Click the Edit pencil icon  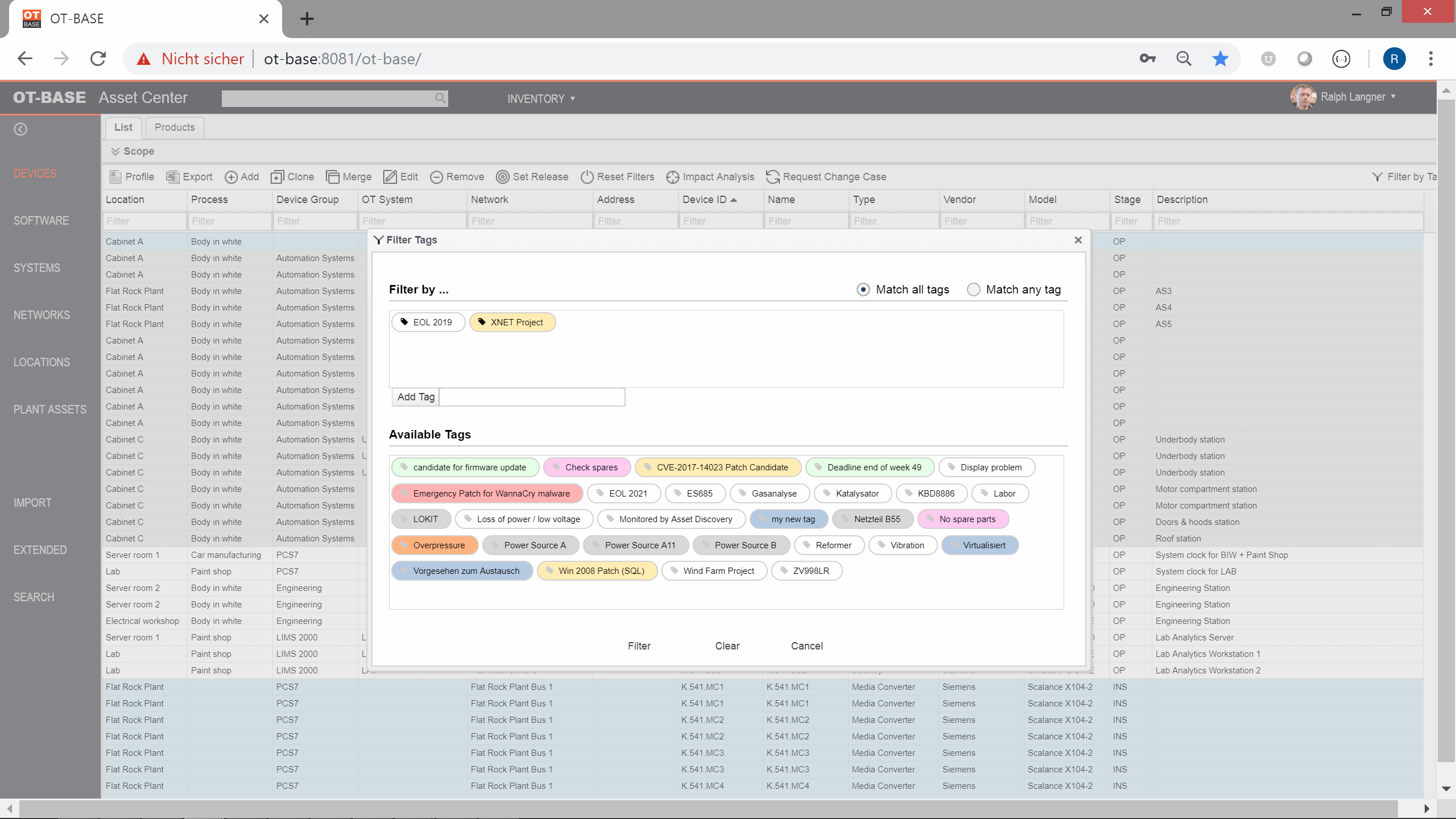(x=390, y=177)
